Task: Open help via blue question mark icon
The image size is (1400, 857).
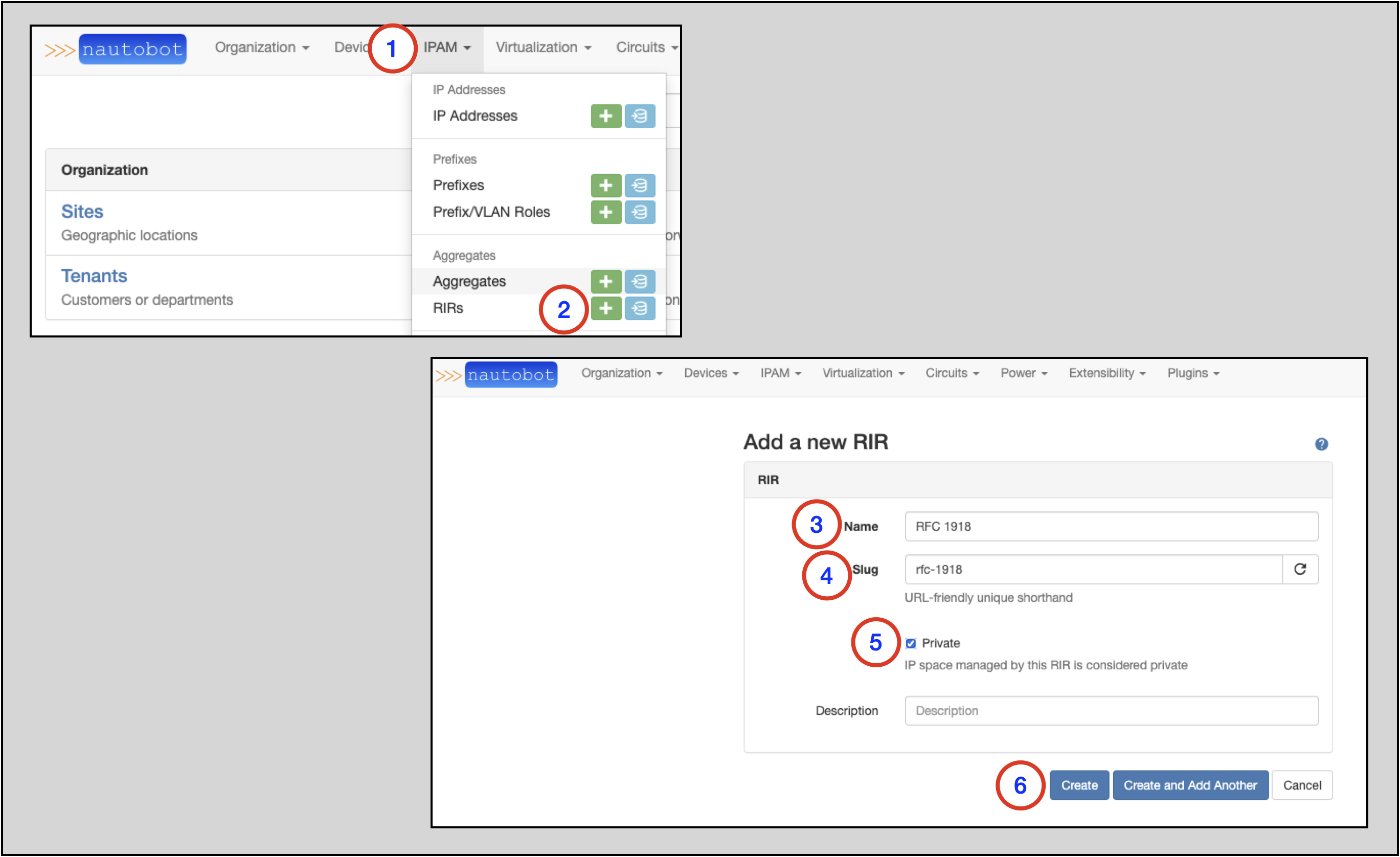Action: 1321,444
